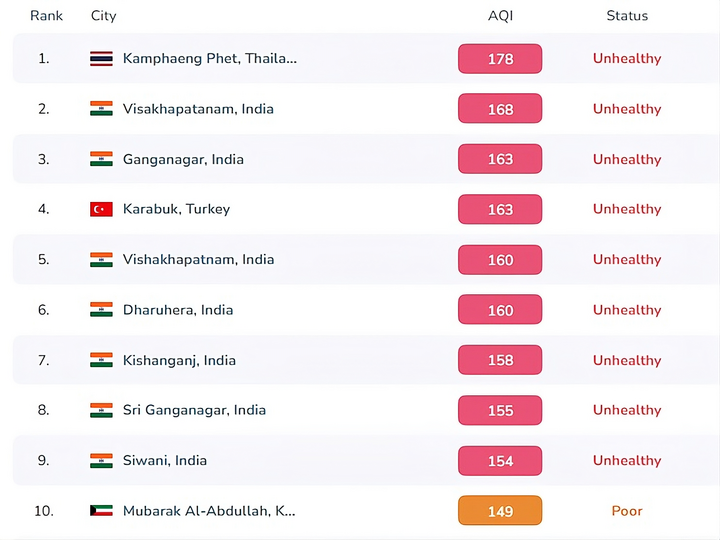Click the India flag next to Dharuhera
This screenshot has height=540, width=720.
(101, 310)
